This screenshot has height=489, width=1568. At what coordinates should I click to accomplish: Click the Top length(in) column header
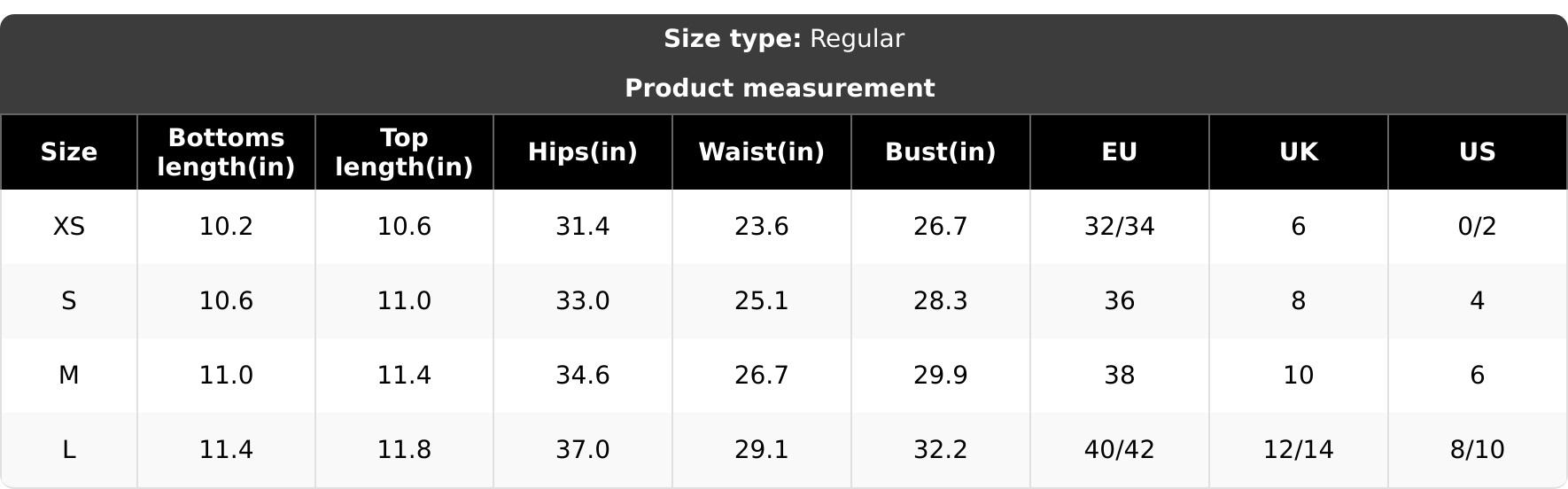tap(404, 152)
